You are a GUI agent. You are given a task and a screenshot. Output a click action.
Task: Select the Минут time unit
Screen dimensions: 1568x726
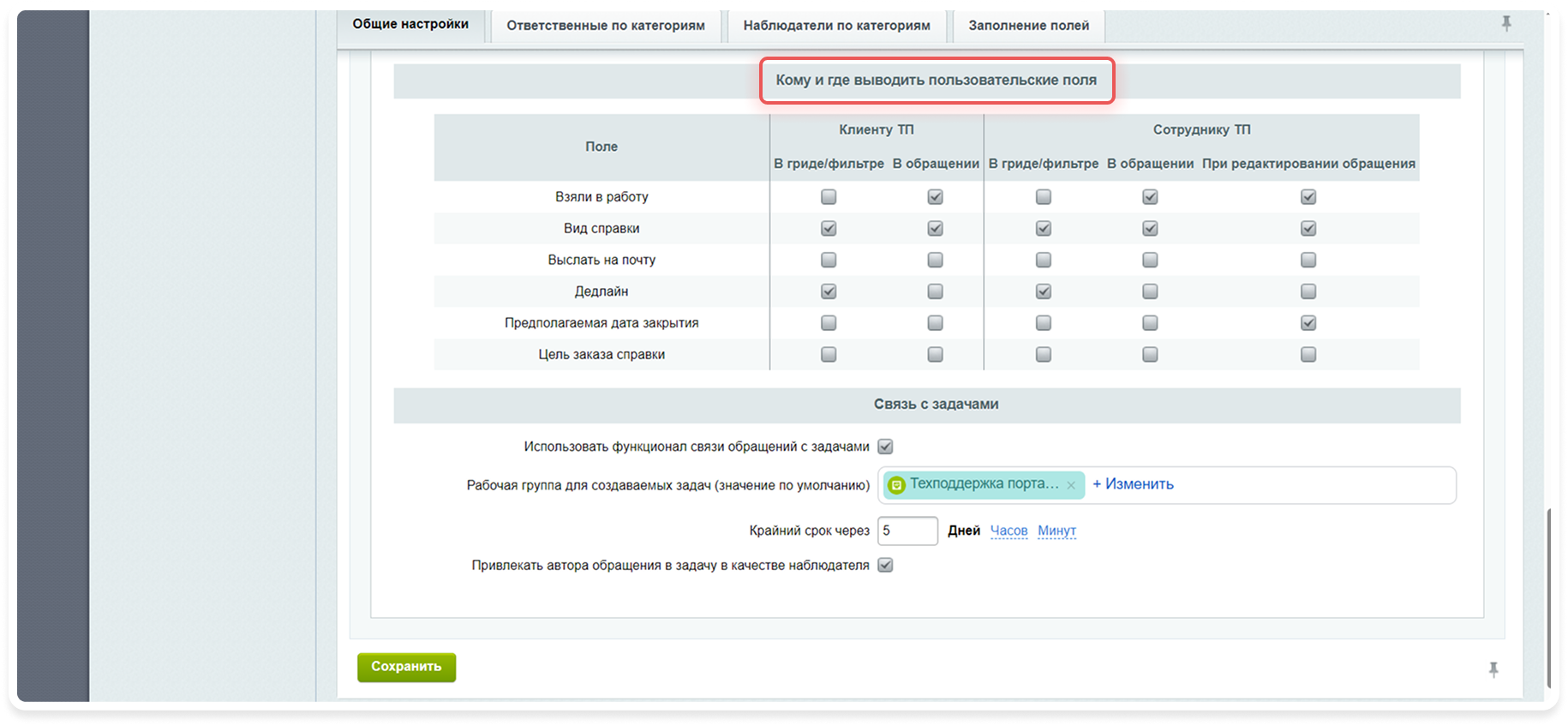pos(1056,531)
